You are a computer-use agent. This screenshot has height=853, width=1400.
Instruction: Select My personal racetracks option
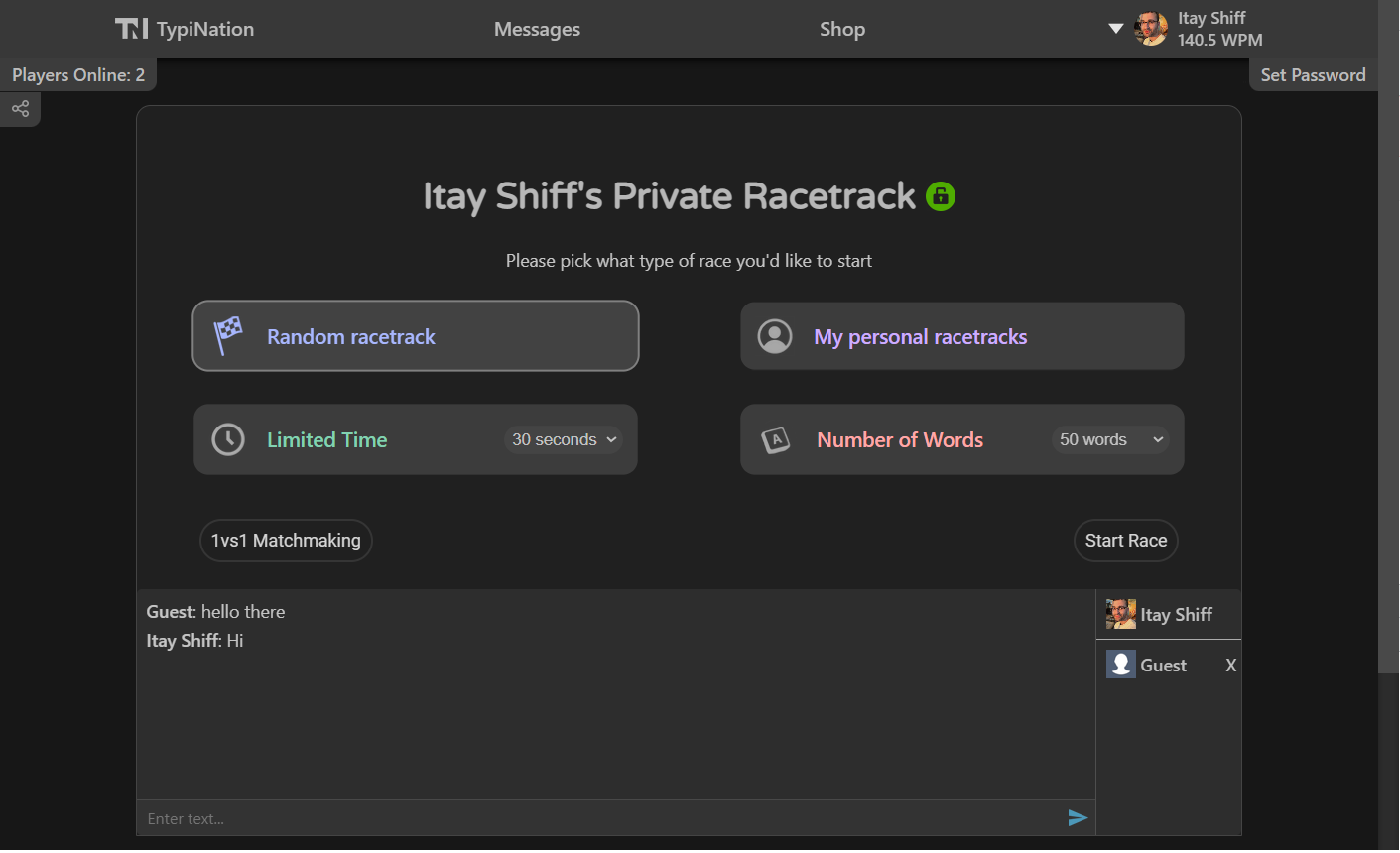click(x=962, y=336)
